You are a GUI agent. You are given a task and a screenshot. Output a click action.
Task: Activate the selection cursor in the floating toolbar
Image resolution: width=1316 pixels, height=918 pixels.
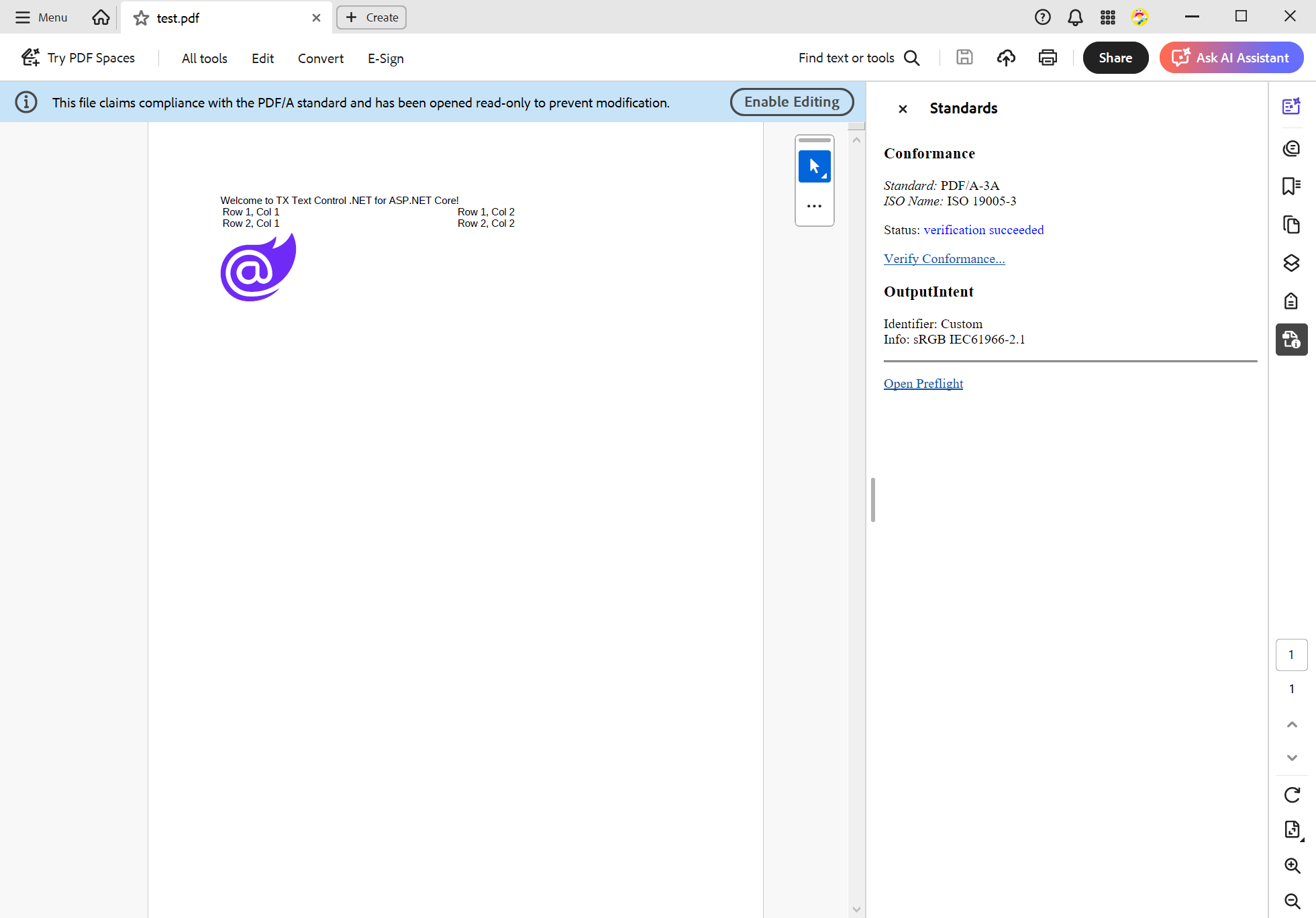[814, 166]
